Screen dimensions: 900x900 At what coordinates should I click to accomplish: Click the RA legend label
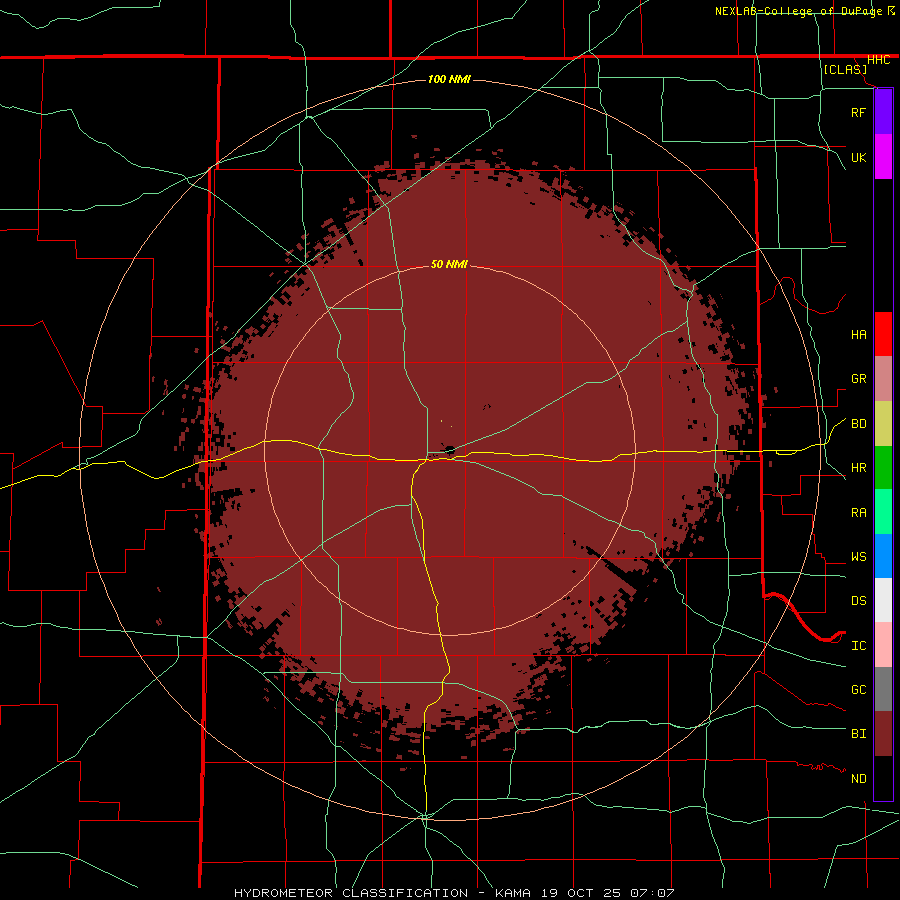pos(858,513)
